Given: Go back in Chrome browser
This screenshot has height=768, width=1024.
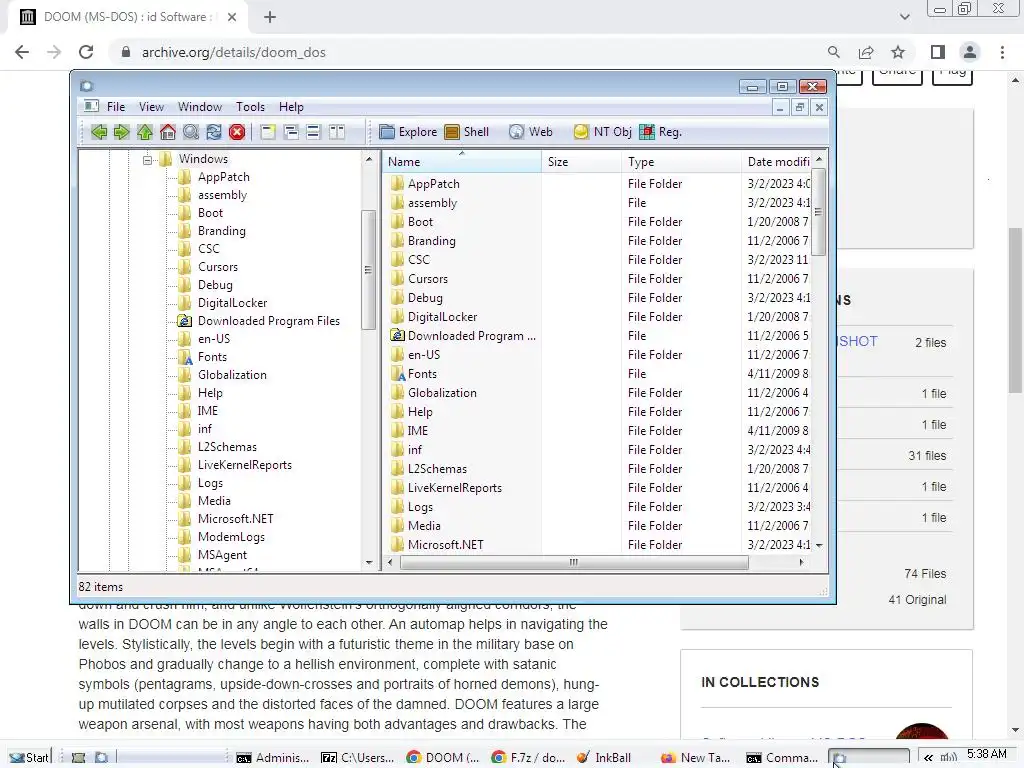Looking at the screenshot, I should coord(22,52).
